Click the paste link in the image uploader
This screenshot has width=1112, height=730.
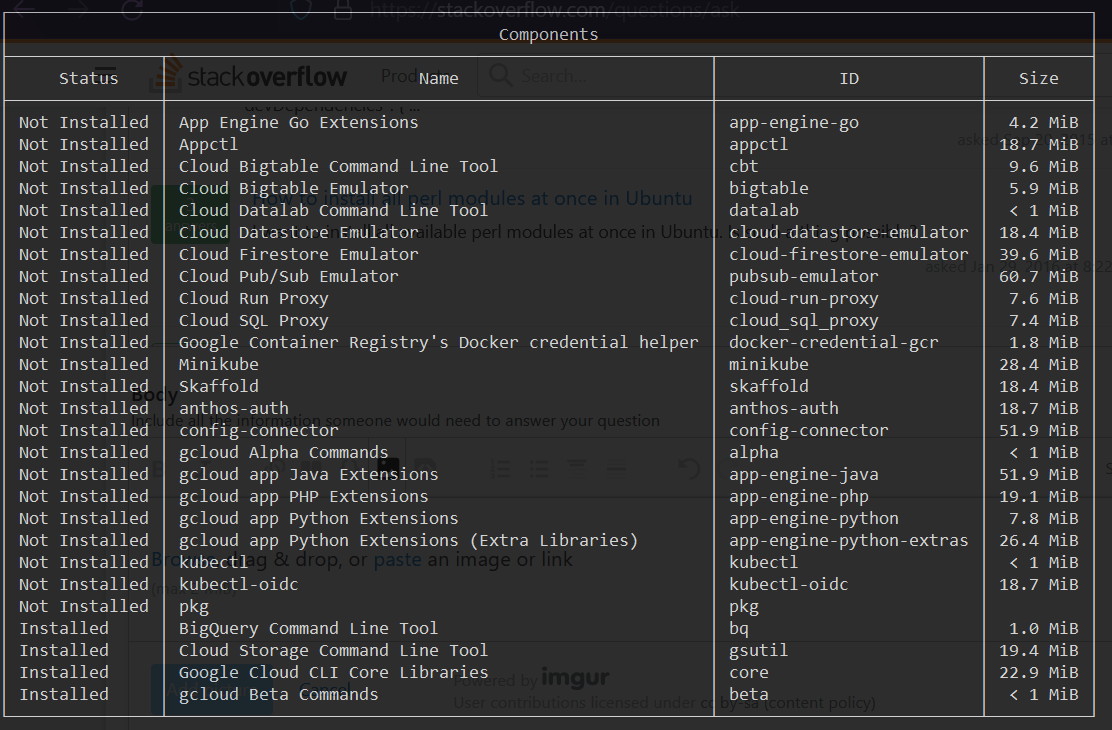pyautogui.click(x=398, y=559)
